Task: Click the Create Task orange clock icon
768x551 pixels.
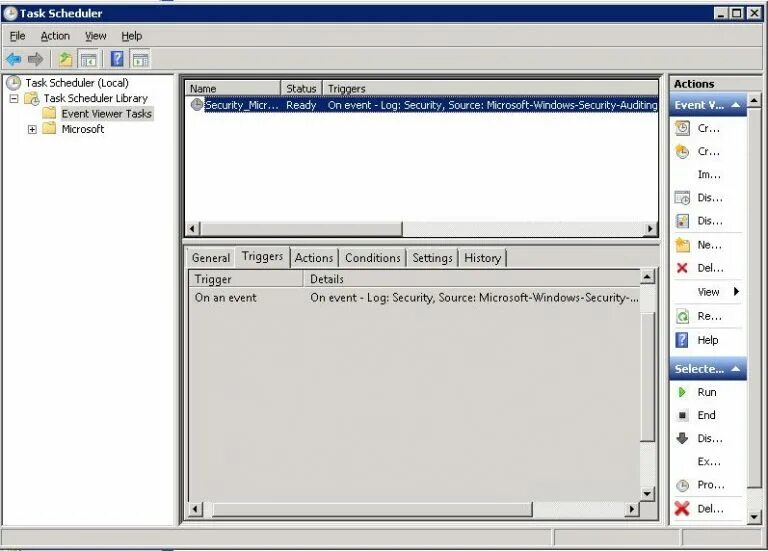Action: (682, 152)
